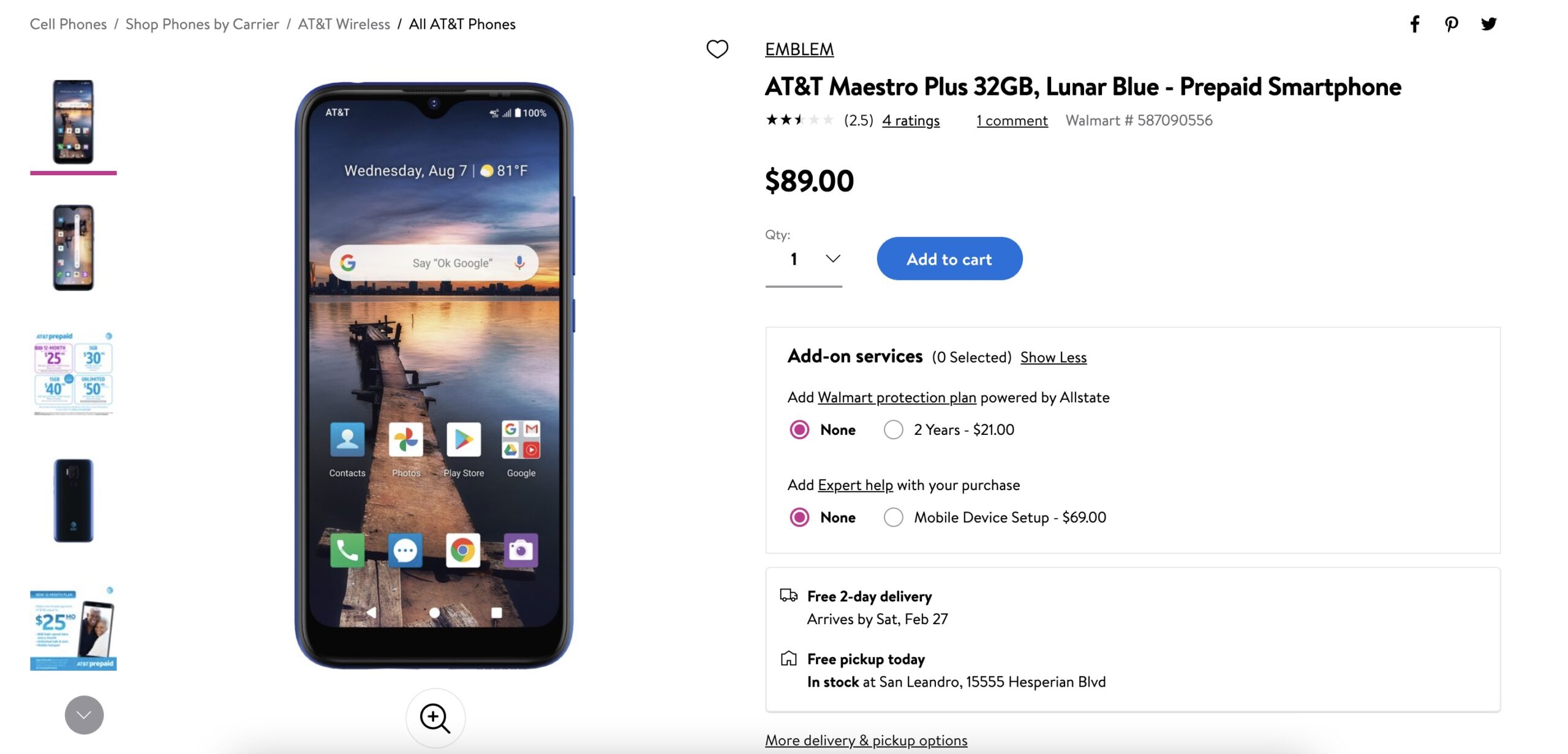Select Mobile Device Setup $69.00 option
The width and height of the screenshot is (1568, 754).
894,518
